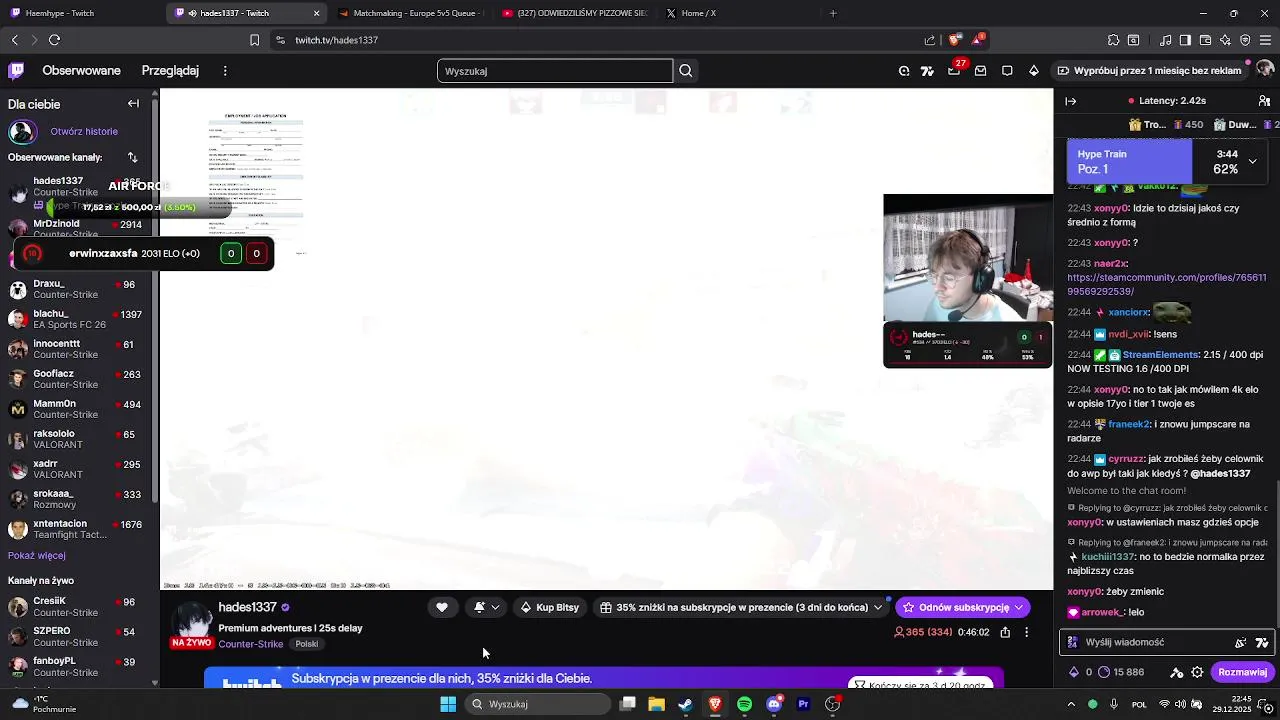Open Counter-Strike category link under stream title

251,644
